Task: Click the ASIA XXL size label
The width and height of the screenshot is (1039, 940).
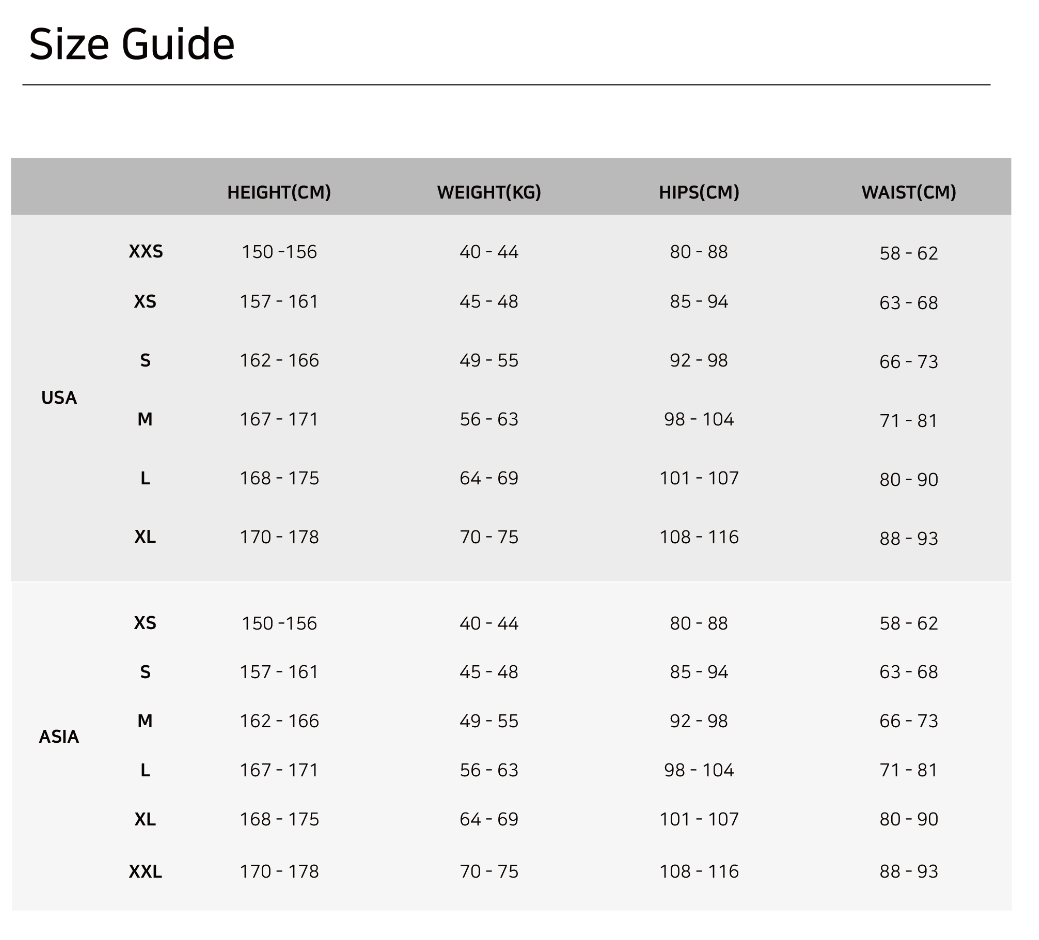Action: (x=146, y=871)
